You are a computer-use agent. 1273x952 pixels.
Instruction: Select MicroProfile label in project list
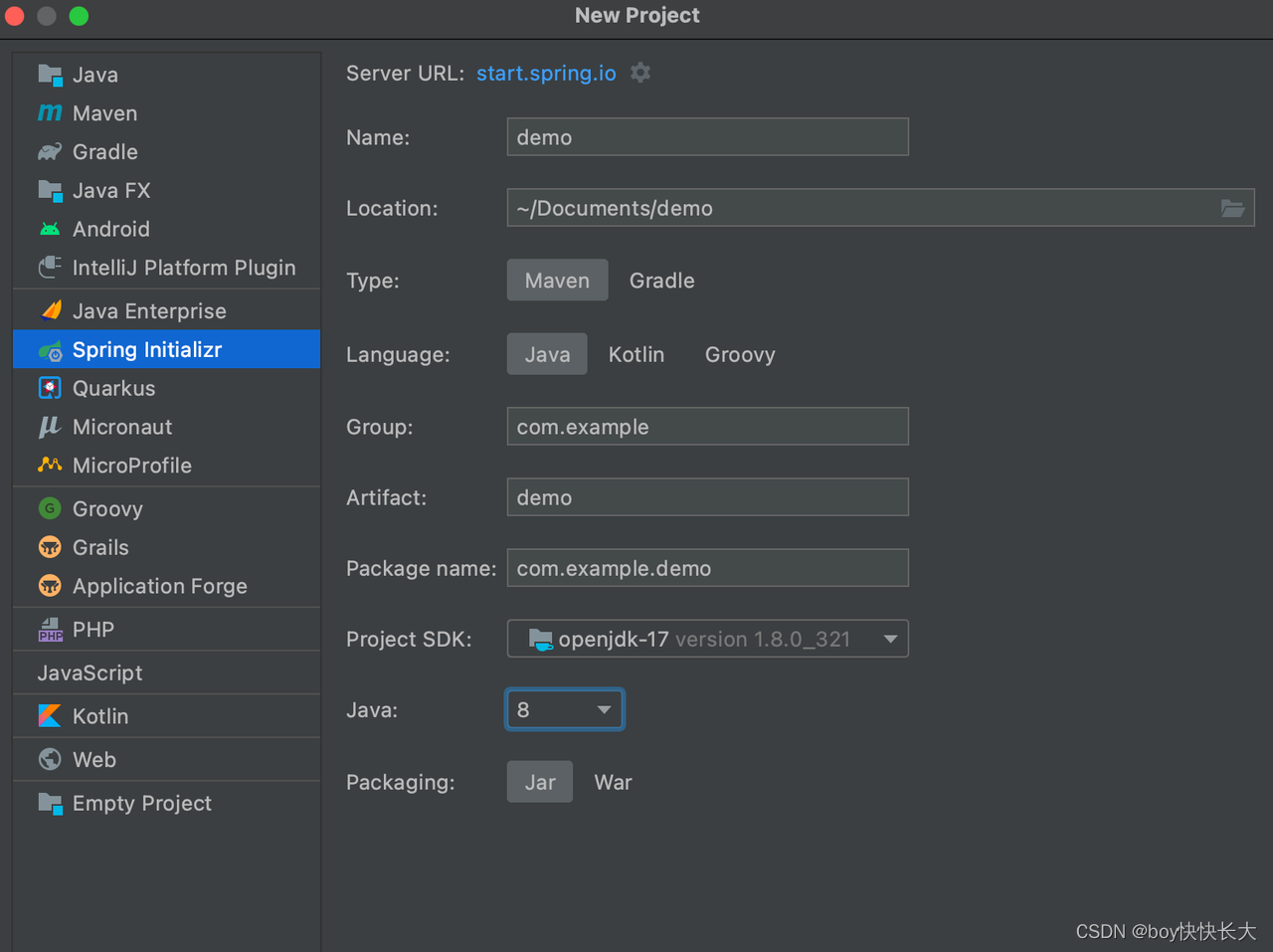coord(132,466)
